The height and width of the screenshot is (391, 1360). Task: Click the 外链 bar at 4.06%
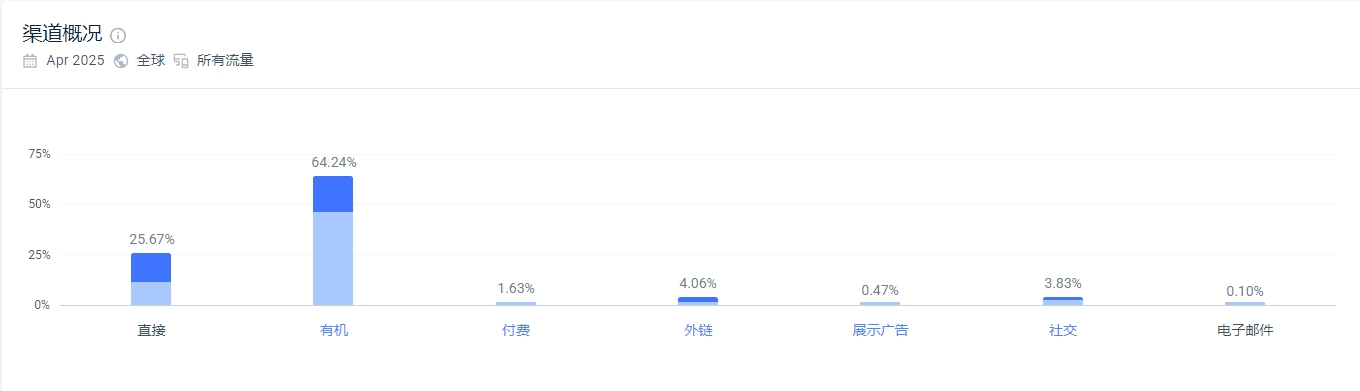click(698, 301)
